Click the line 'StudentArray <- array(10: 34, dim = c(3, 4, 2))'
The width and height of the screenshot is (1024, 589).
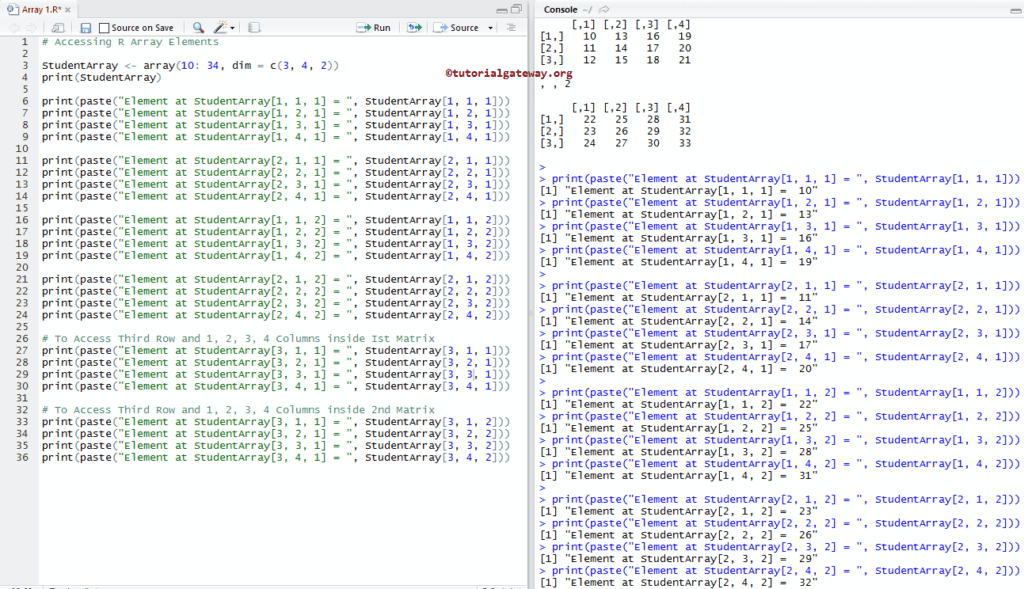coord(191,65)
